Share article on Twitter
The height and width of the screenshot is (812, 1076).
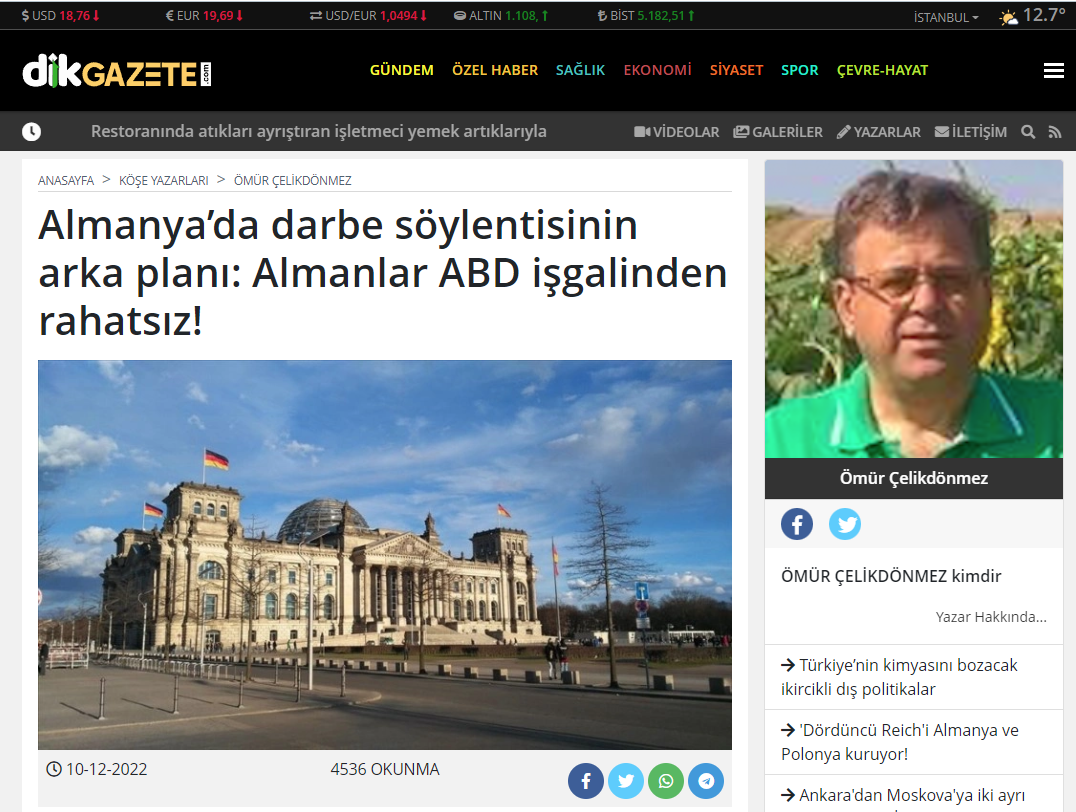(626, 781)
